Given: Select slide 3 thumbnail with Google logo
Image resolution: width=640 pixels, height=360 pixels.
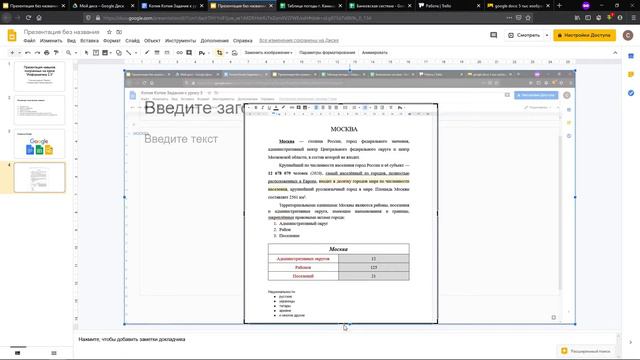Looking at the screenshot, I should coord(39,144).
